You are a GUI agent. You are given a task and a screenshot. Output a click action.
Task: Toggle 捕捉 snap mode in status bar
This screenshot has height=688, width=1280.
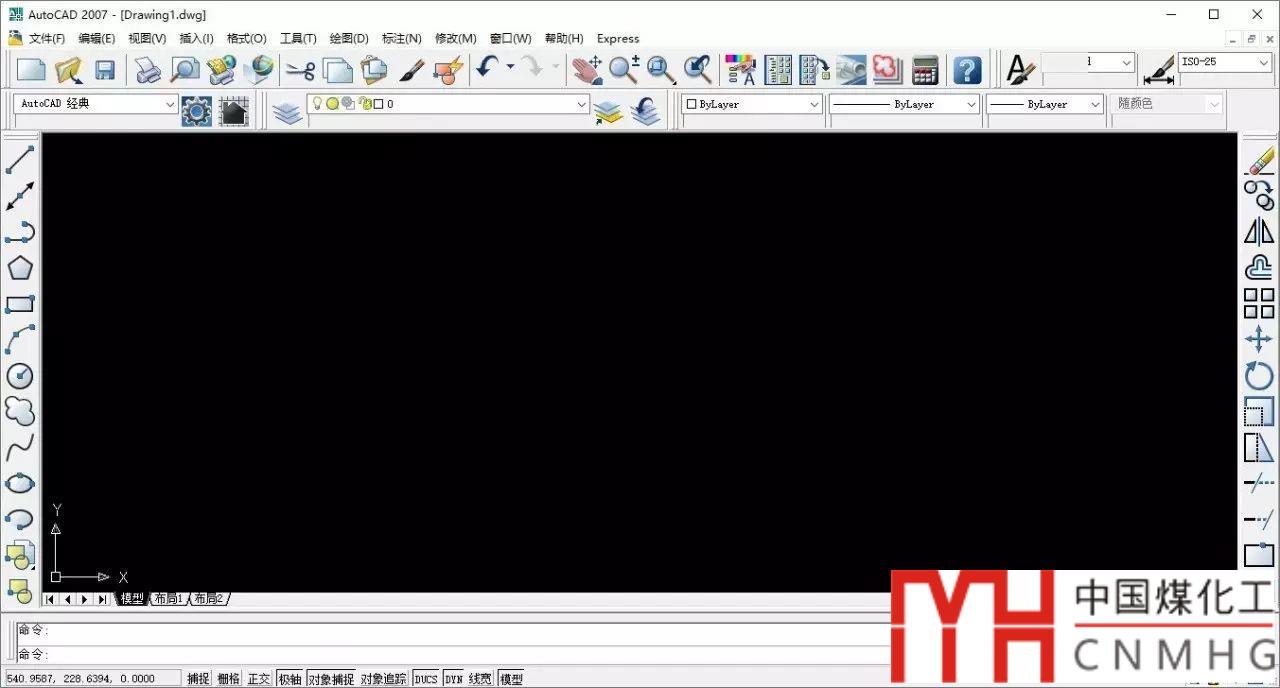coord(198,679)
